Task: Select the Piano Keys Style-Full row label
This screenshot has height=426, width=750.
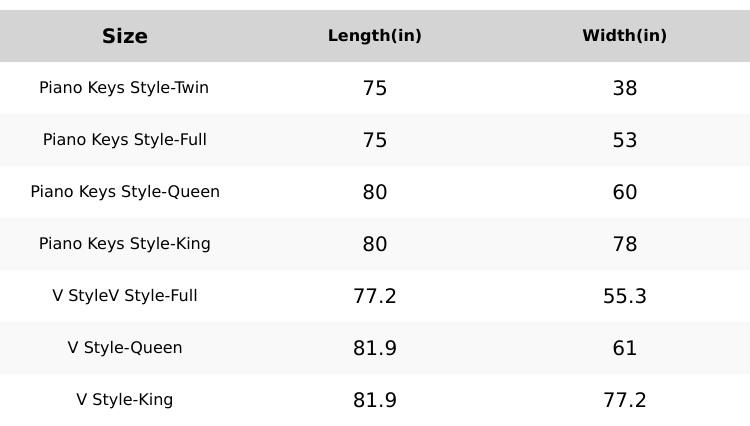Action: click(x=125, y=140)
